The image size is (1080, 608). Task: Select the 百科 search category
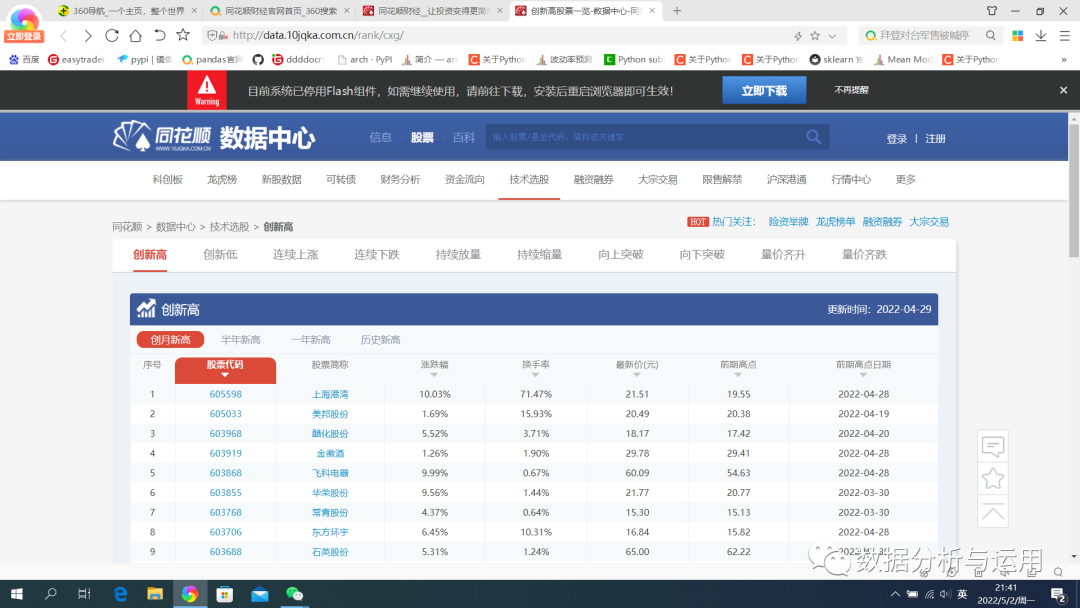pyautogui.click(x=464, y=138)
